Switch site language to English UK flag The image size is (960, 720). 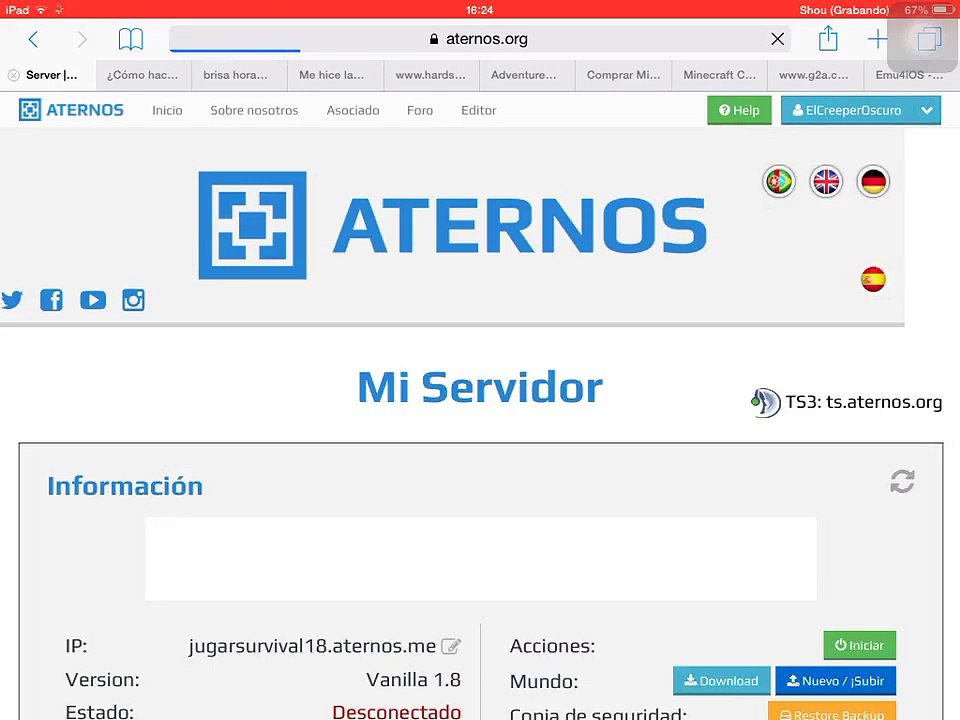point(826,181)
